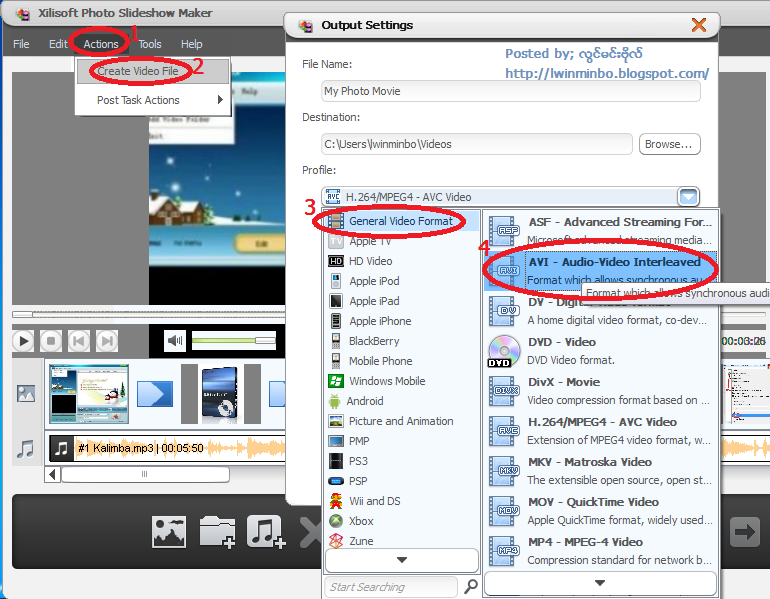This screenshot has width=770, height=599.
Task: Open the Actions menu
Action: point(101,44)
